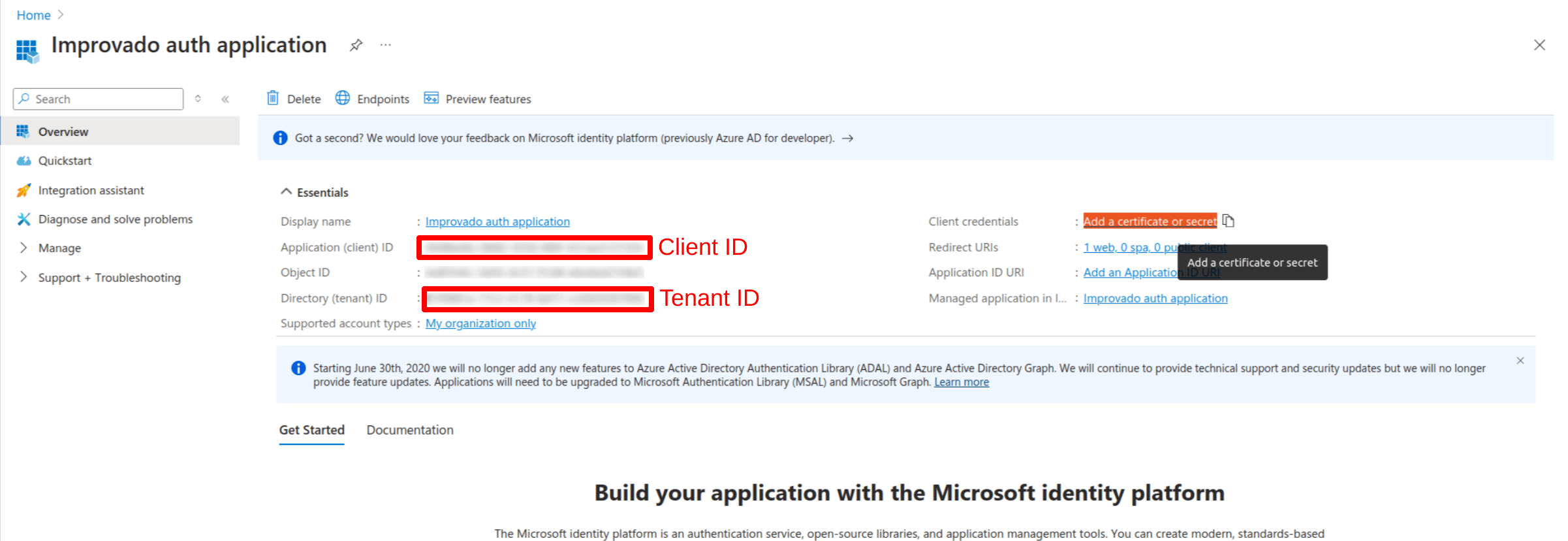Screen dimensions: 1568x541
Task: Dismiss the ADAL deprecation notice
Action: coord(1520,361)
